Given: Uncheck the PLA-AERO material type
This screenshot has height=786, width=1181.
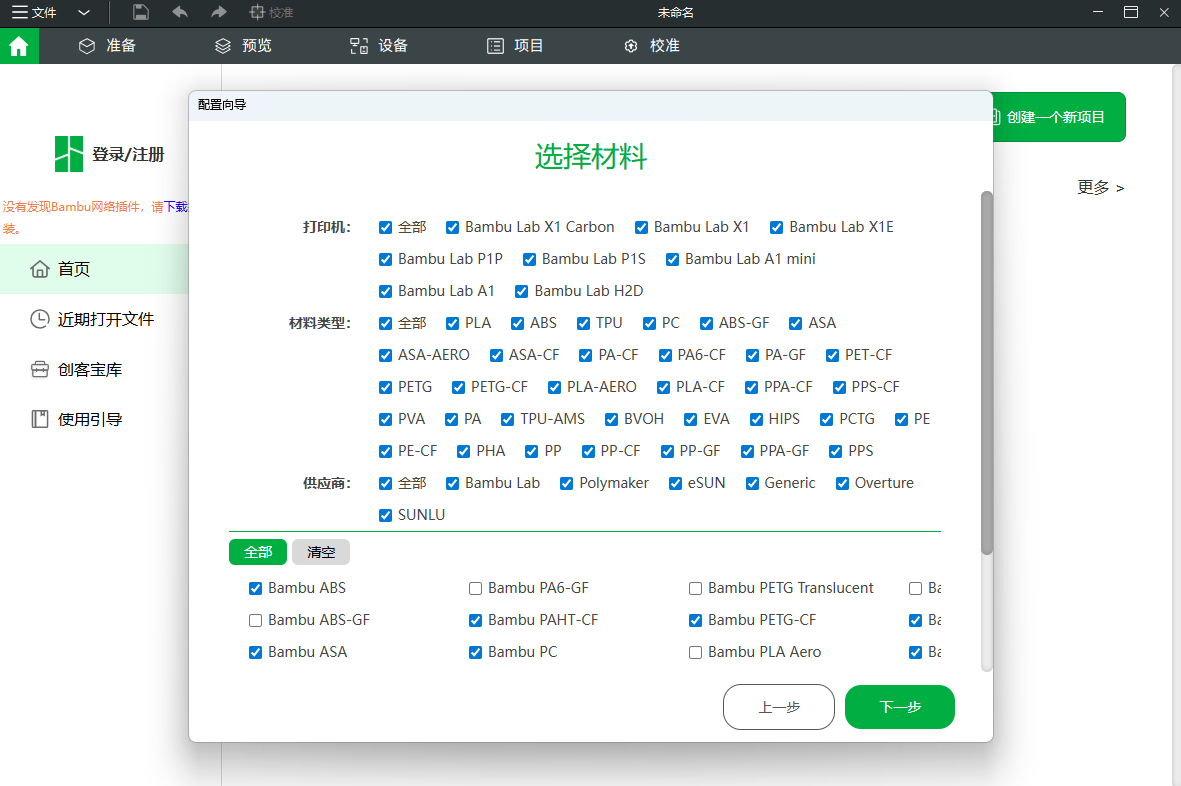Looking at the screenshot, I should point(554,388).
